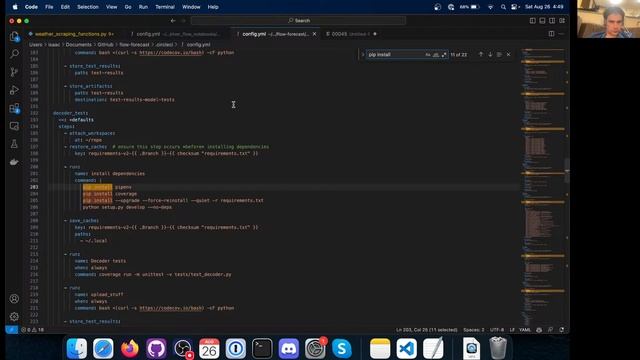The height and width of the screenshot is (360, 640).
Task: Click the command center Search box
Action: tap(298, 20)
